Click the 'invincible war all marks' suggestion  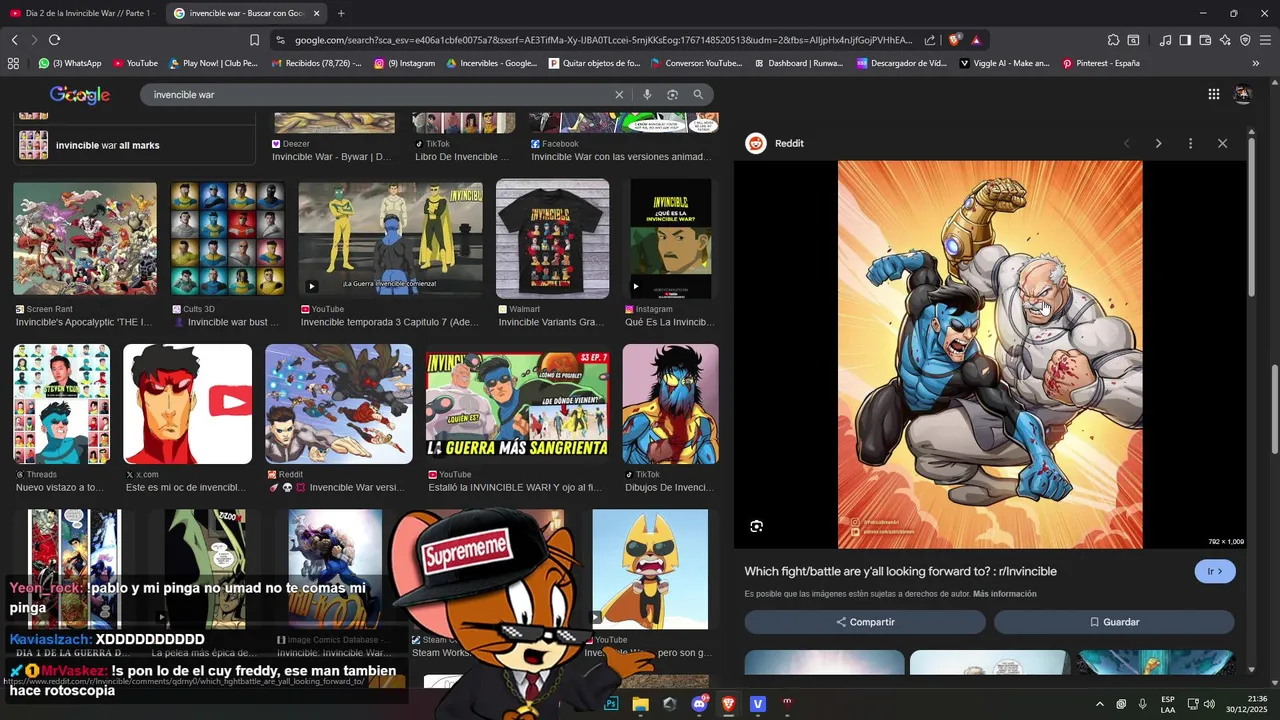pos(136,145)
